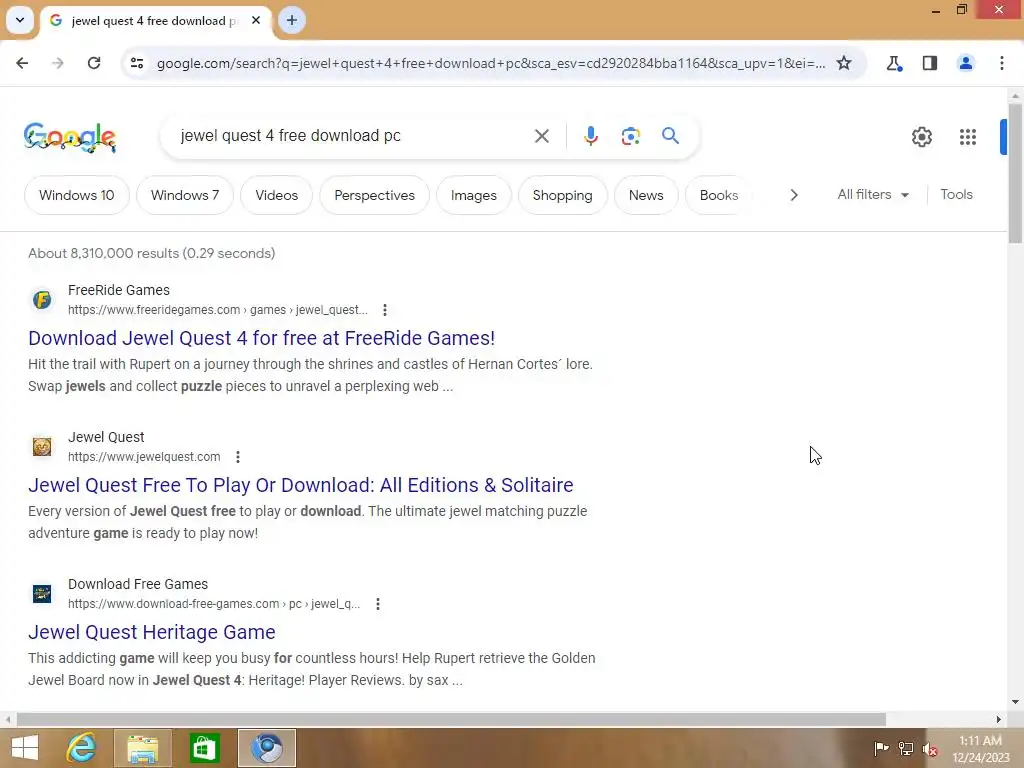Bookmark this page with the star
The image size is (1024, 768).
pos(844,63)
